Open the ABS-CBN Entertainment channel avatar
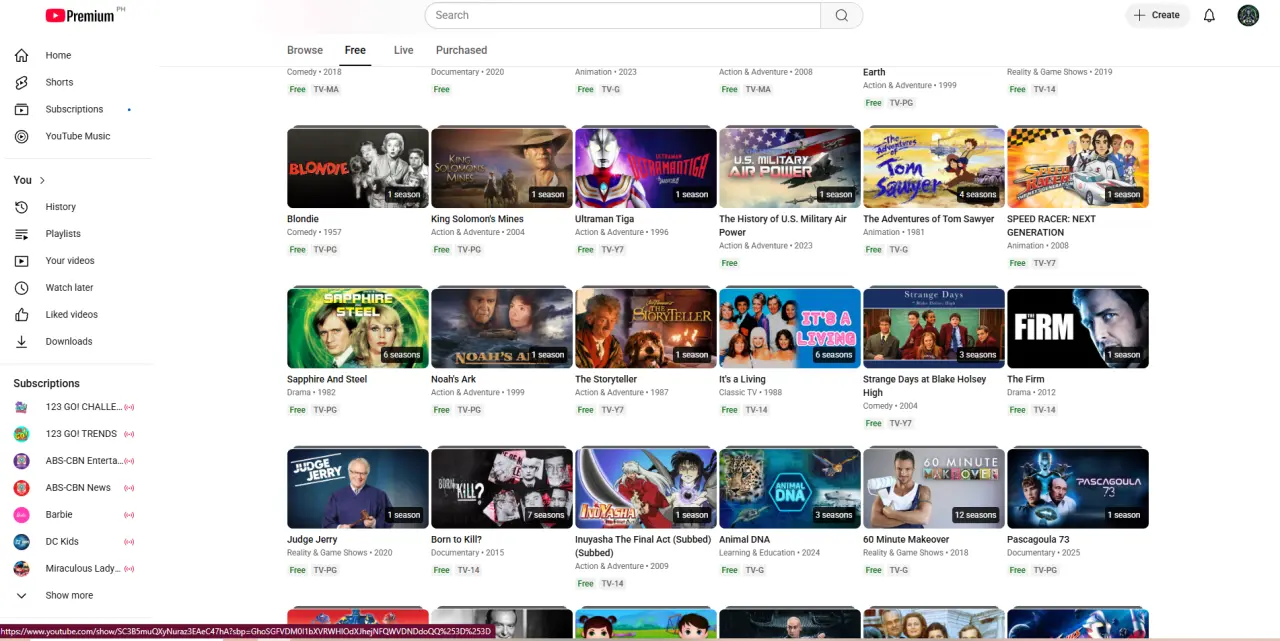Viewport: 1280px width, 641px height. pyautogui.click(x=21, y=461)
